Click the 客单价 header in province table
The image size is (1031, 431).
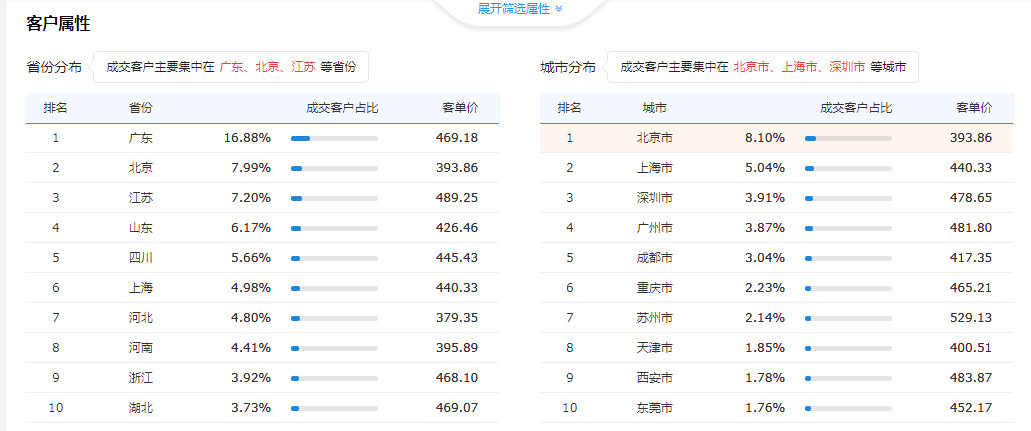(x=460, y=109)
